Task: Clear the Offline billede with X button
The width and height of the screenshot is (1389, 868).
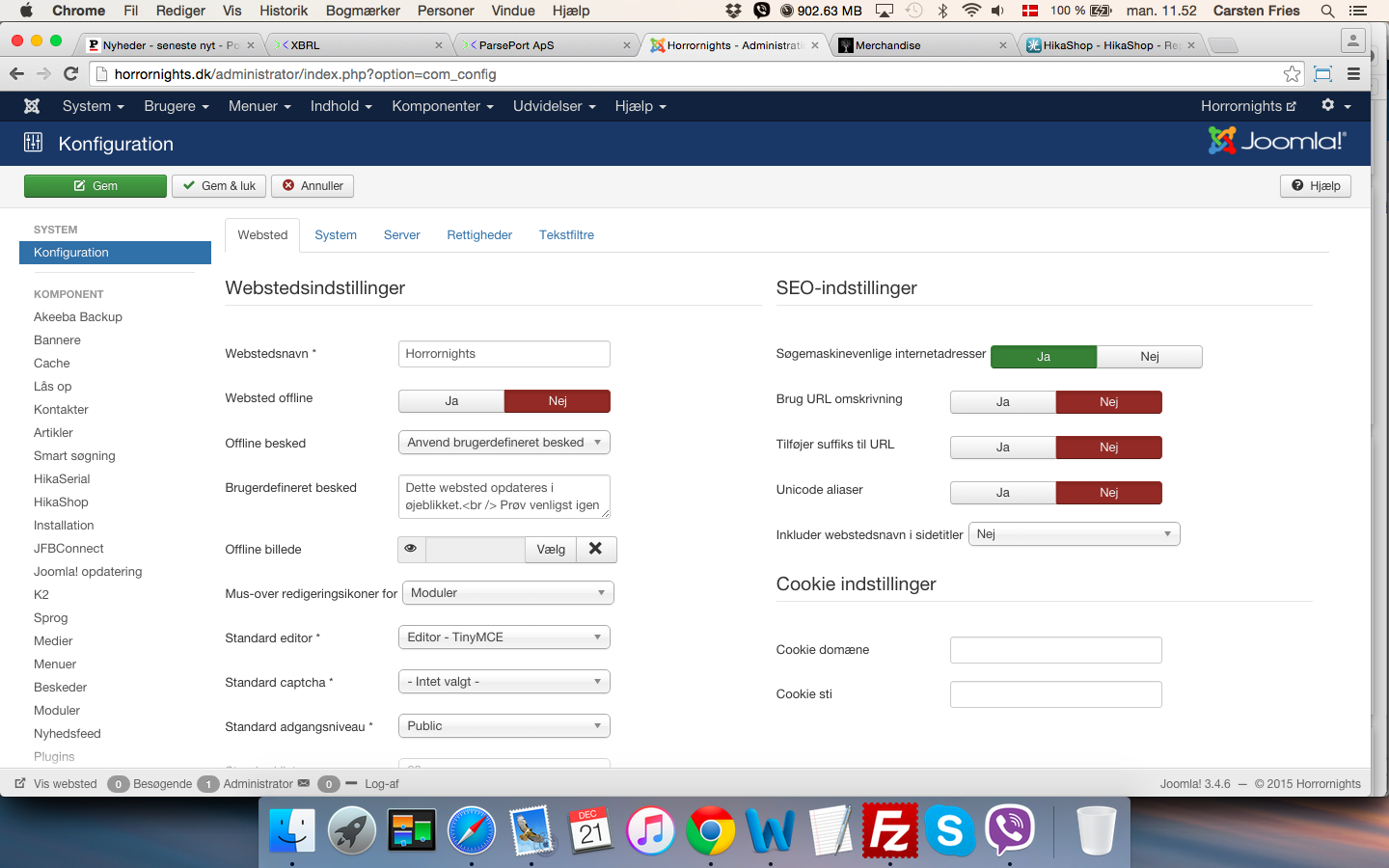Action: pyautogui.click(x=596, y=549)
